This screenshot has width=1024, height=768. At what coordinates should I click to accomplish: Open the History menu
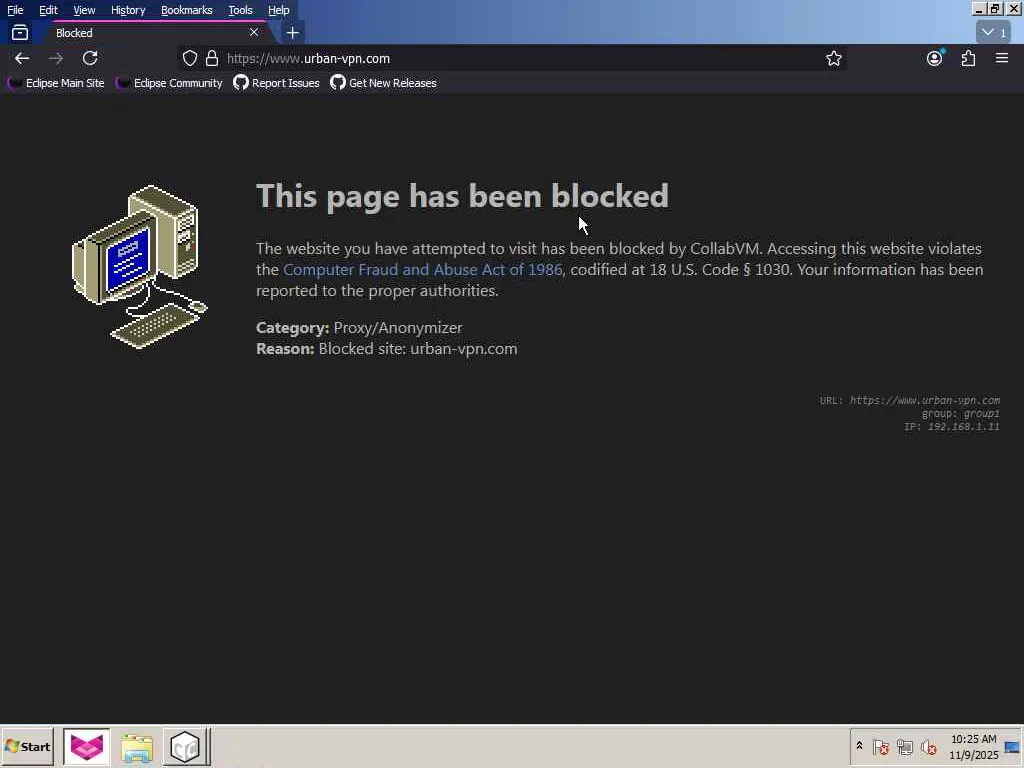128,10
